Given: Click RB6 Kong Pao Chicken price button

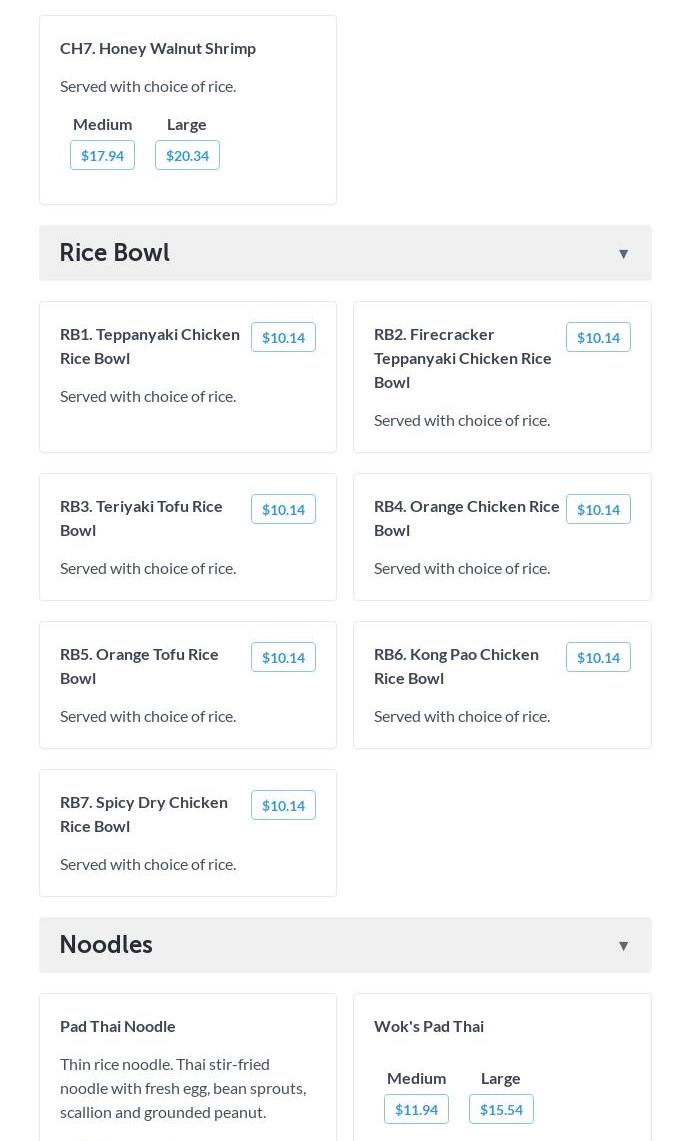Looking at the screenshot, I should pyautogui.click(x=598, y=657).
